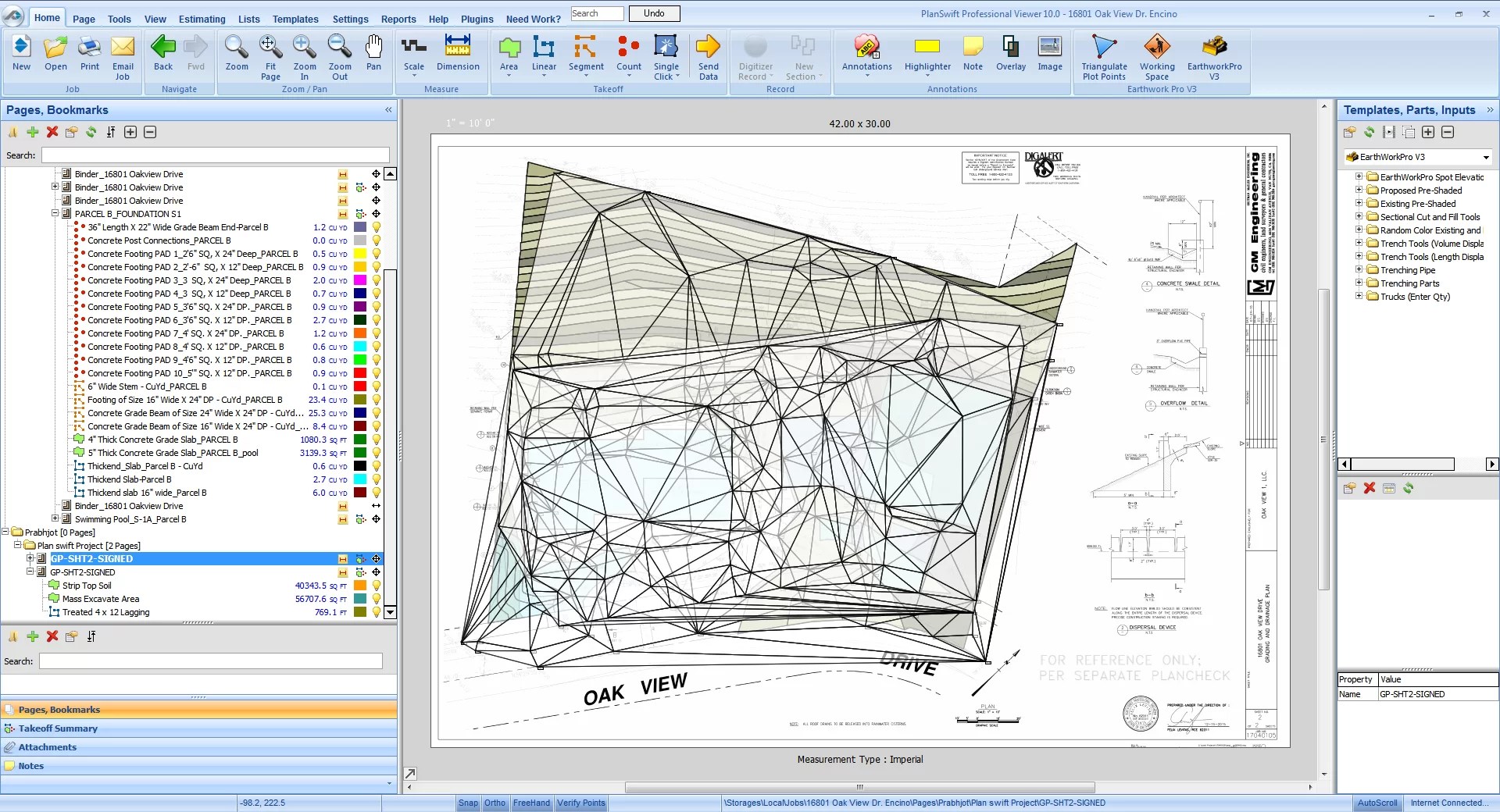This screenshot has width=1500, height=812.
Task: Open the Takeoff Summary panel
Action: [58, 728]
